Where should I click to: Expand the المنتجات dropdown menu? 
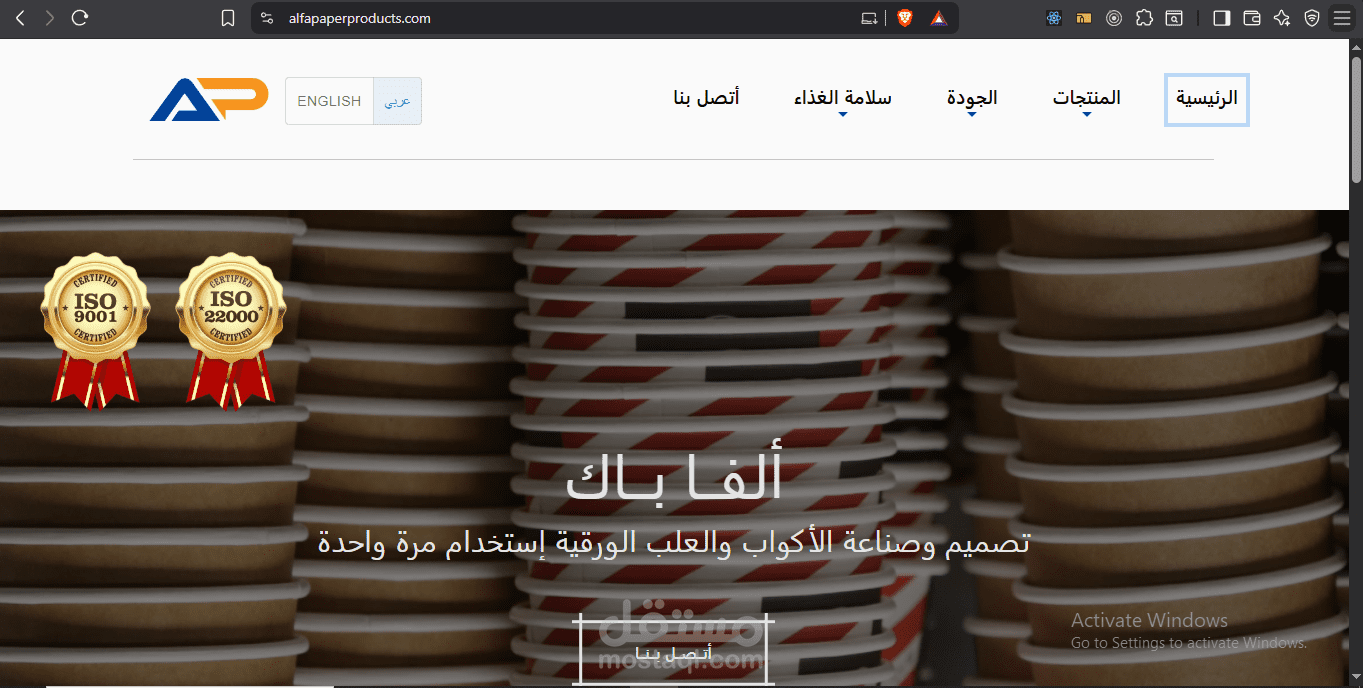point(1087,99)
